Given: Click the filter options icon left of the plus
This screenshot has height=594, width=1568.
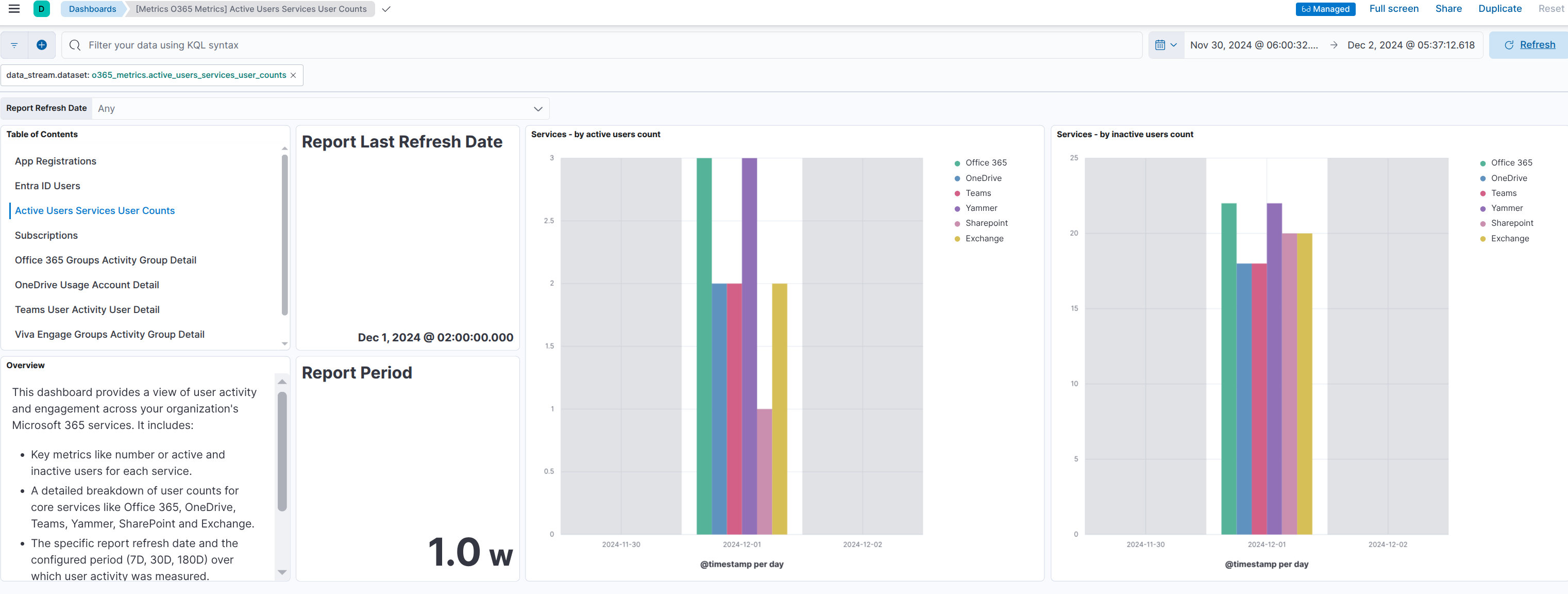Looking at the screenshot, I should (x=13, y=44).
